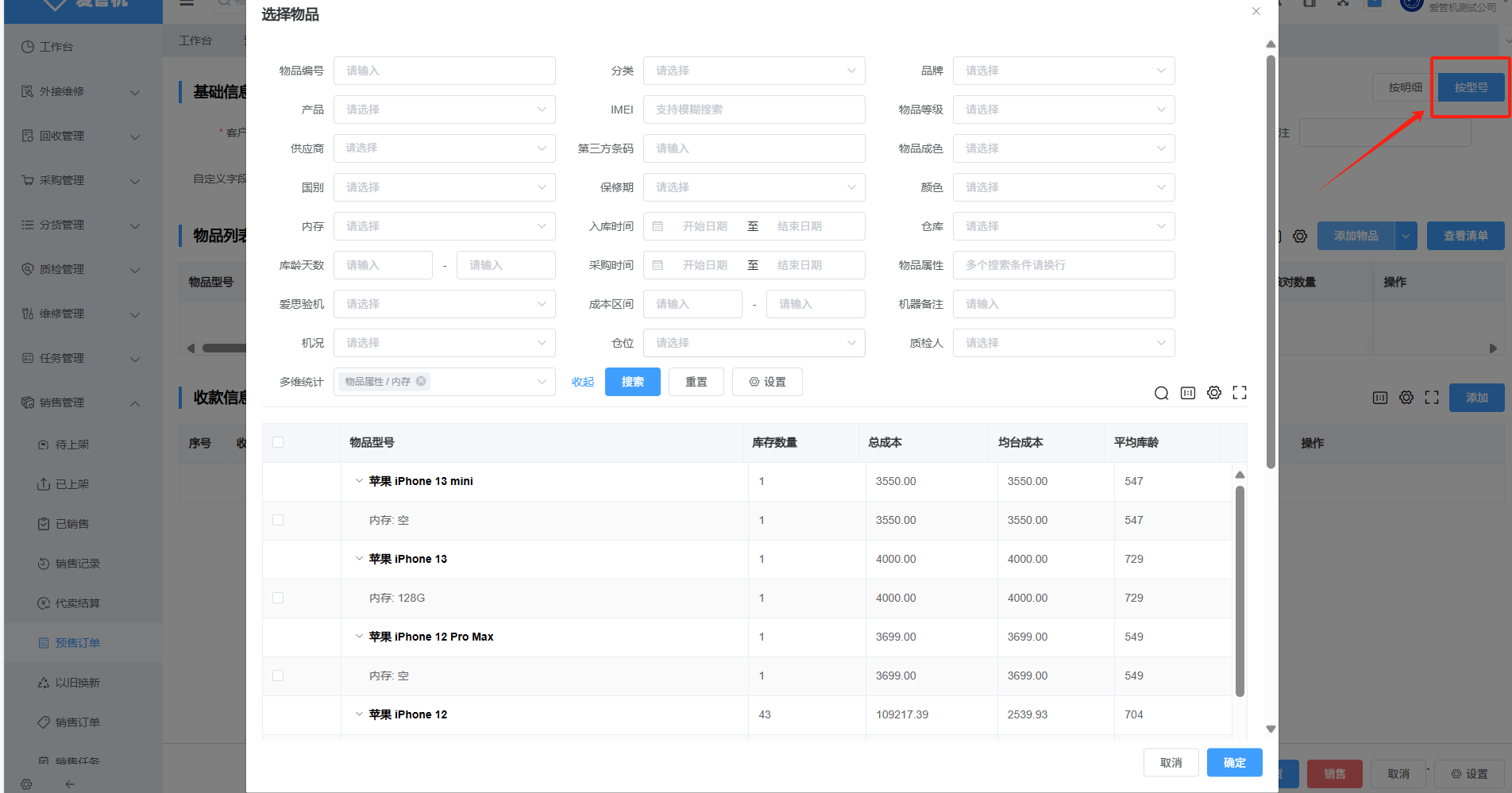The width and height of the screenshot is (1512, 793).
Task: Click the calendar icon in 入库时间 field
Action: click(658, 226)
